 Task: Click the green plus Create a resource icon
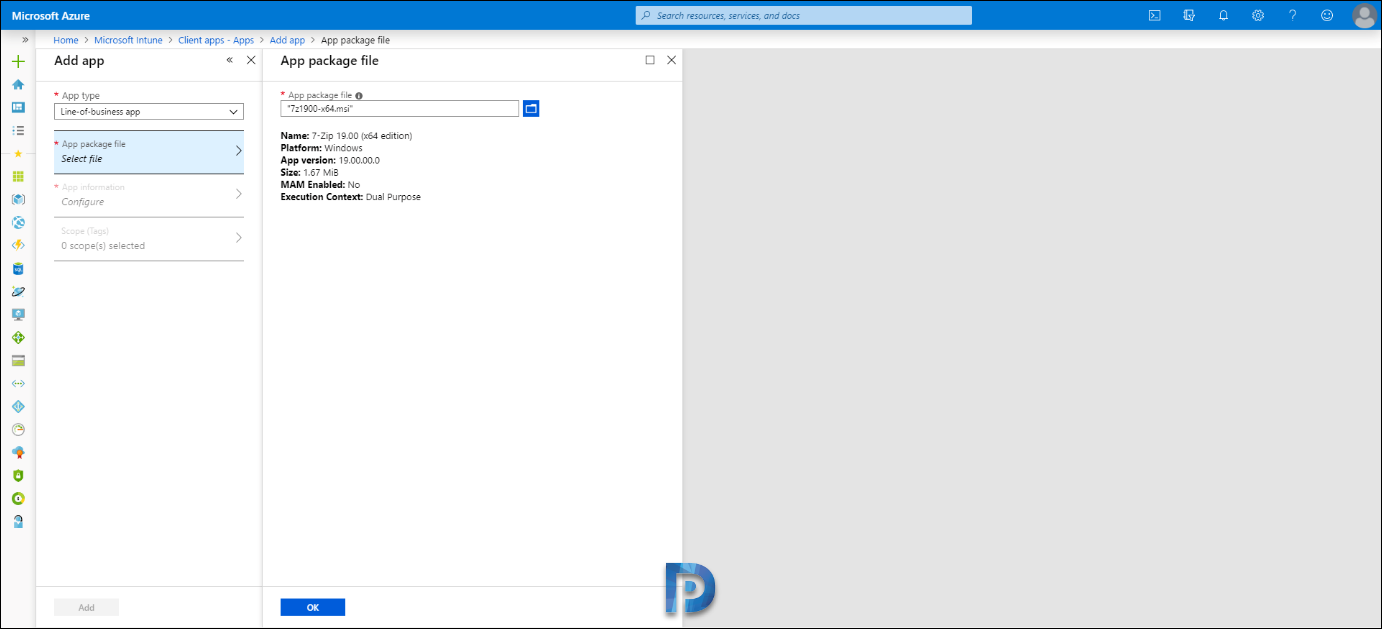[18, 61]
